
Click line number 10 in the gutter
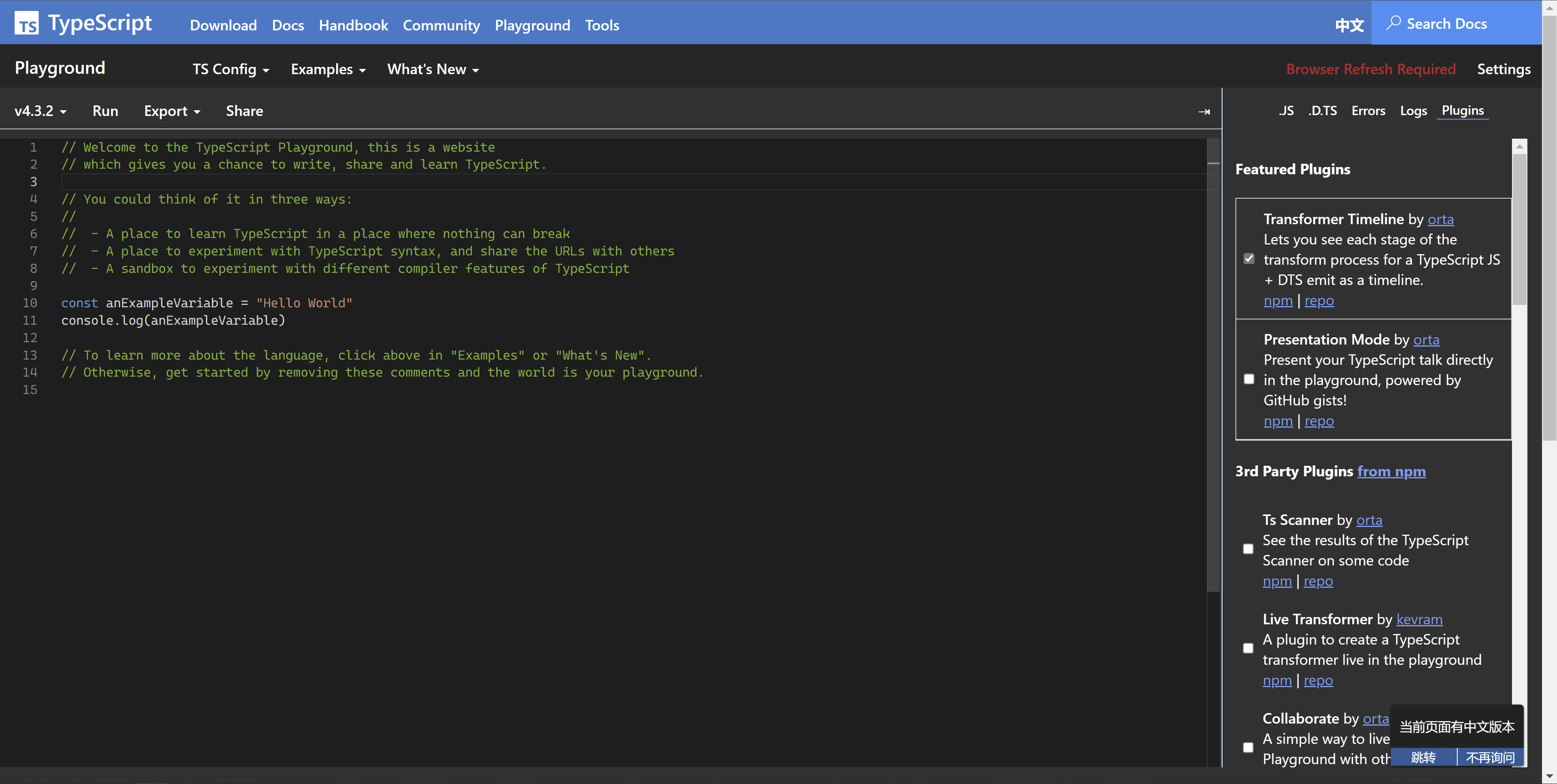(30, 303)
